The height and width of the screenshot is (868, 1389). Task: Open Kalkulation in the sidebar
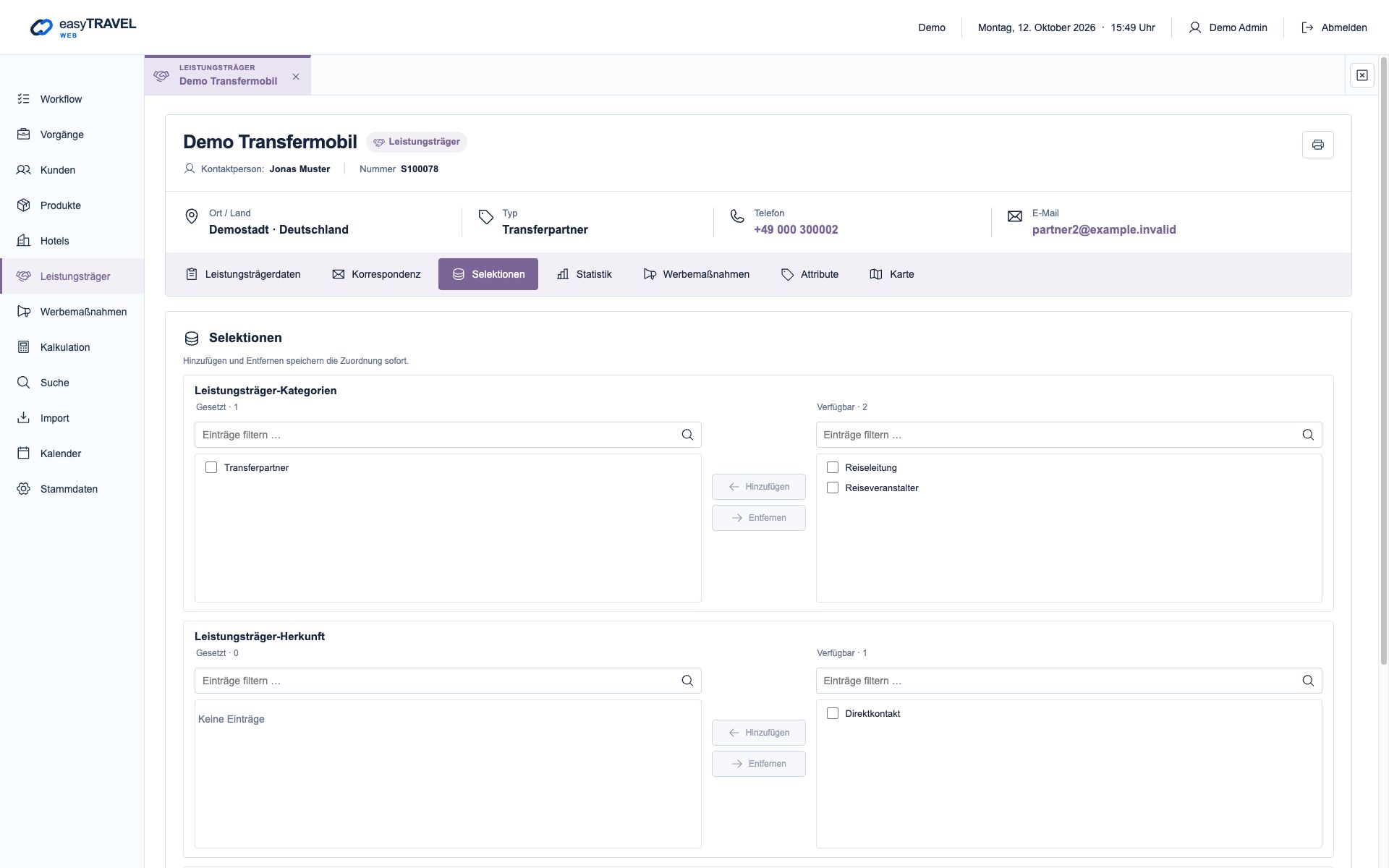click(x=72, y=347)
